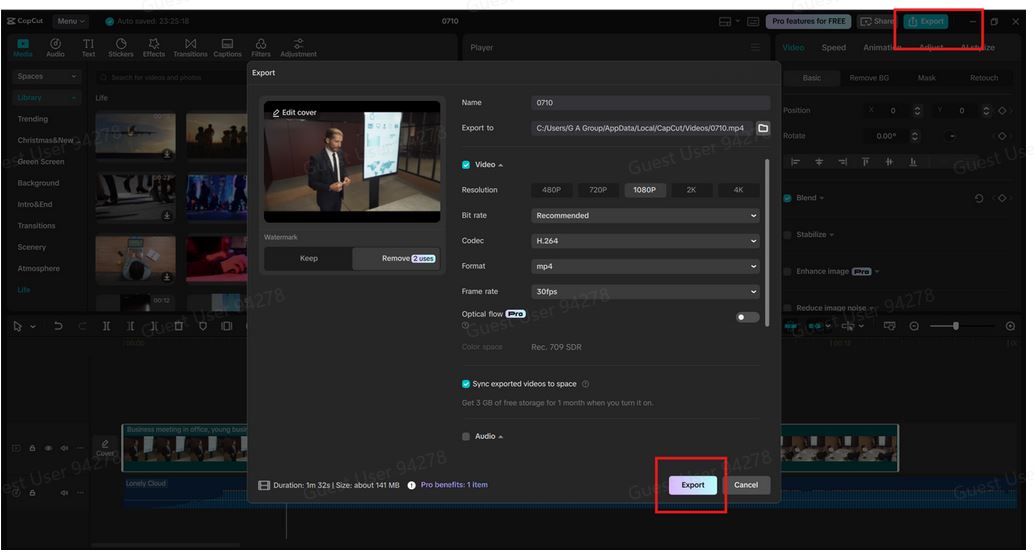Screen dimensions: 1034x552
Task: Open the Filters tool icon
Action: click(261, 47)
